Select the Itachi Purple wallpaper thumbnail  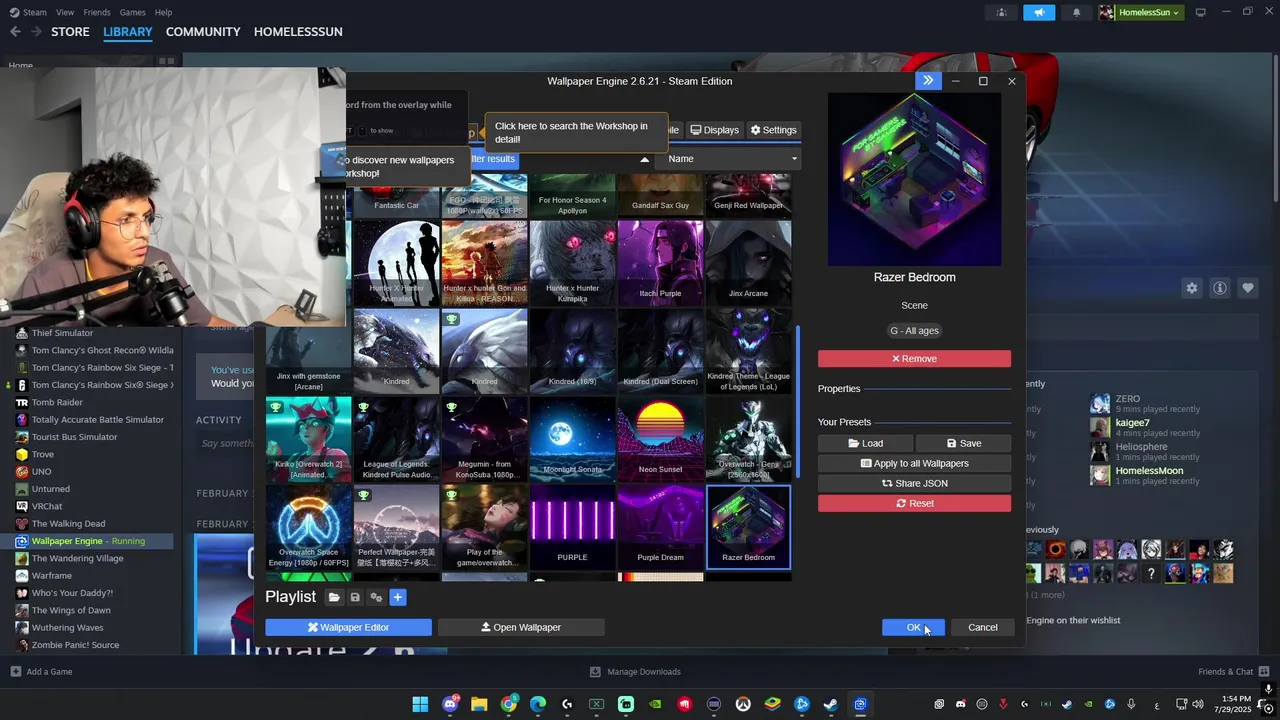660,263
